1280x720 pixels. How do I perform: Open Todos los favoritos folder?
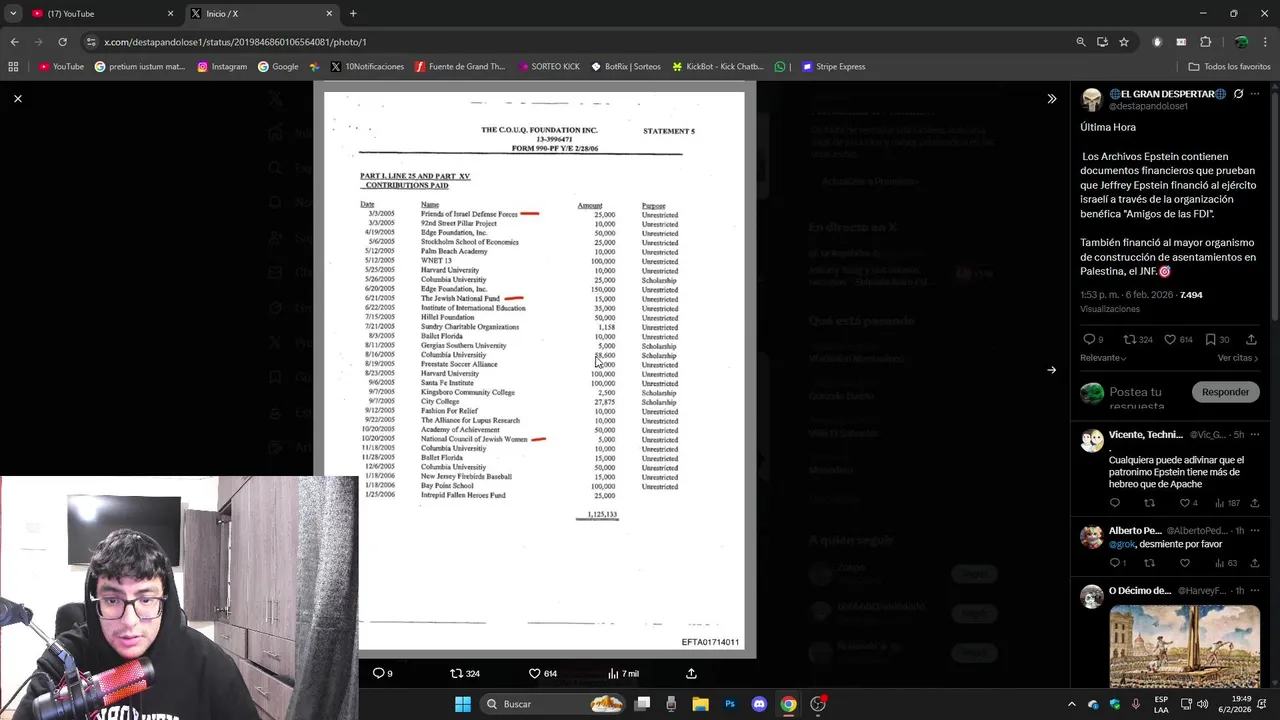(x=1229, y=67)
